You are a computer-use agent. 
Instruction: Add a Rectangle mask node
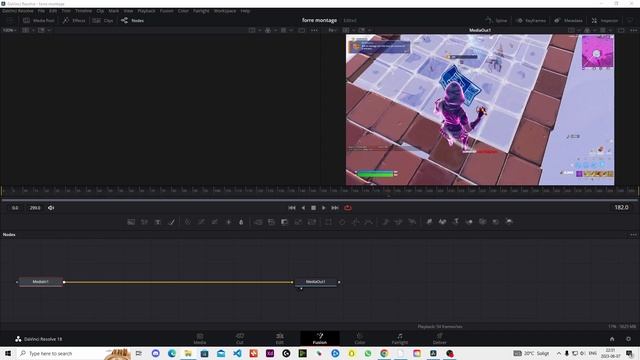[x=329, y=222]
